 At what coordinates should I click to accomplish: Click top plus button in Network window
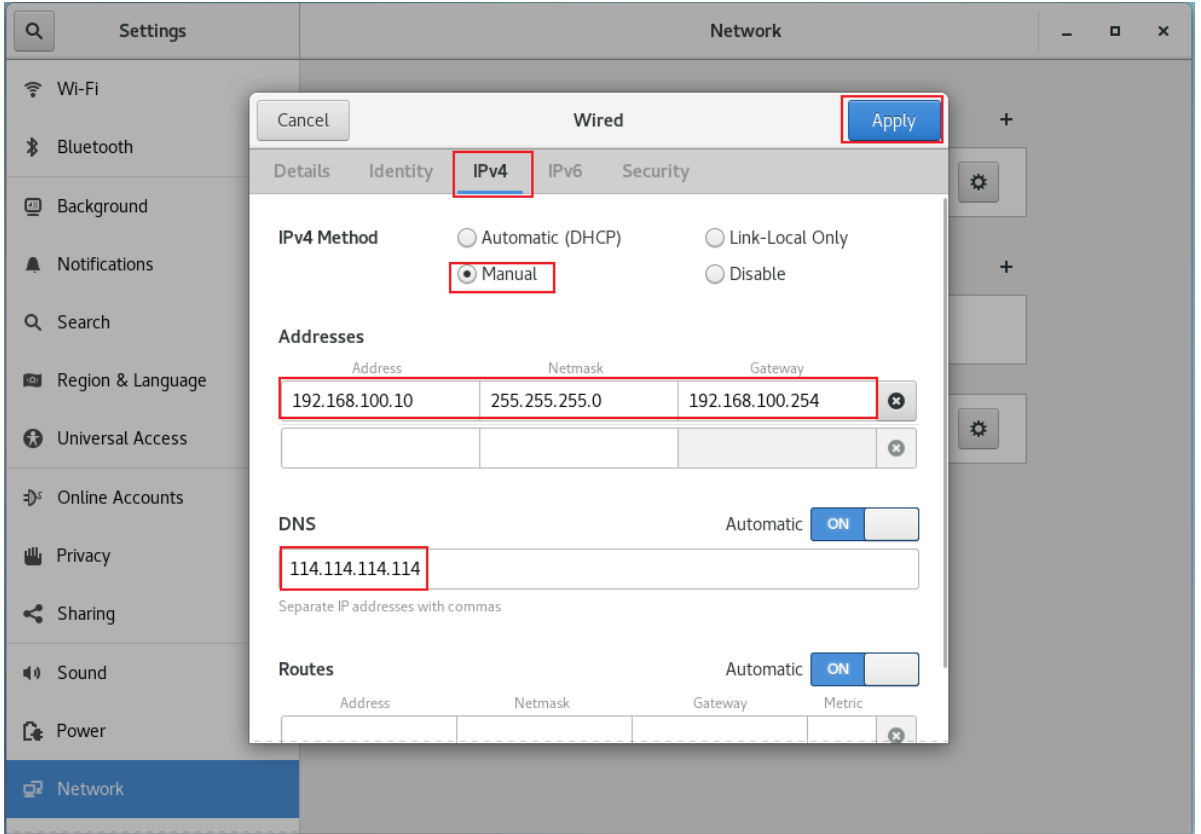1007,120
